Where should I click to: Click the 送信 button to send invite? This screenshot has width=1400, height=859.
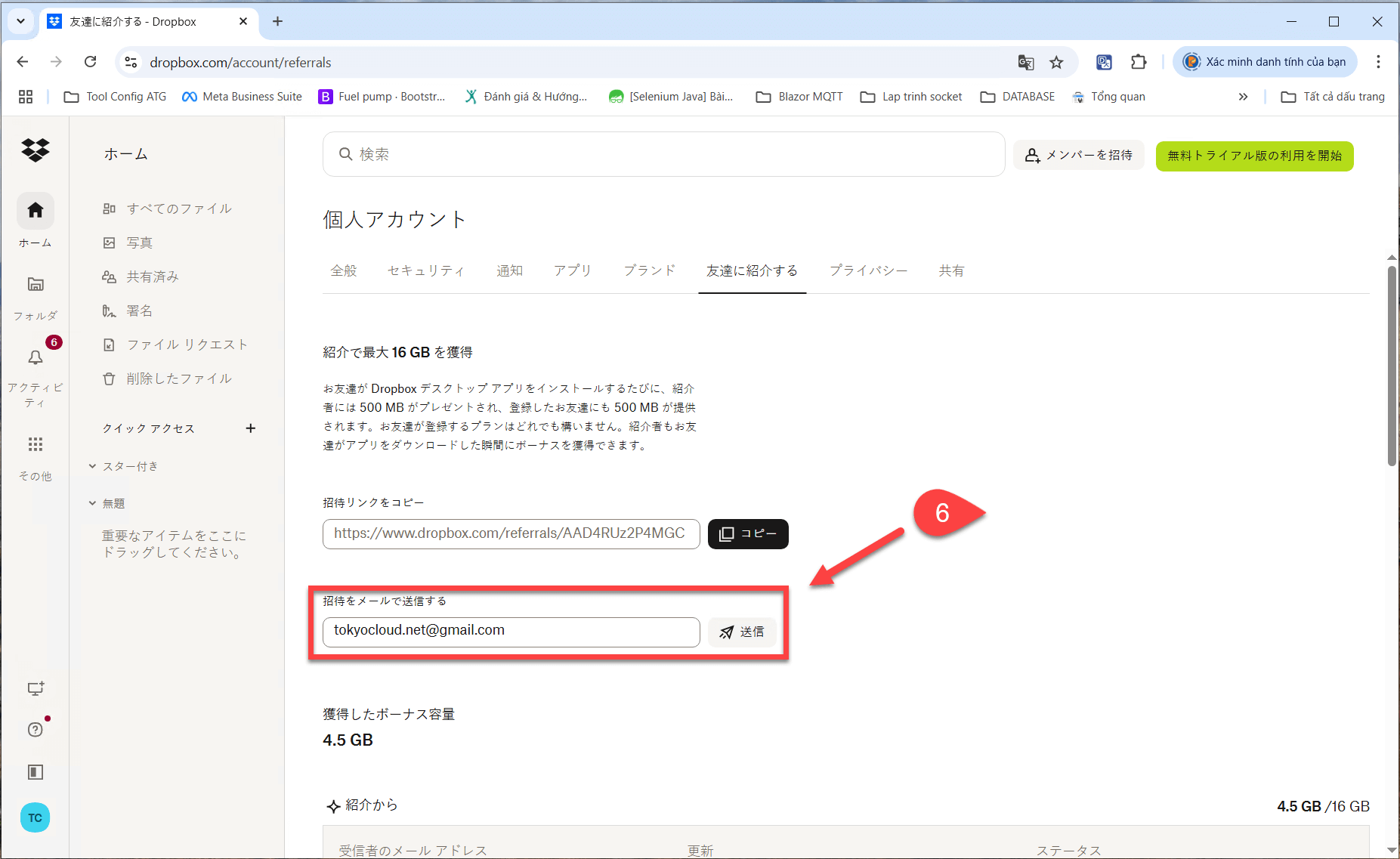click(742, 632)
